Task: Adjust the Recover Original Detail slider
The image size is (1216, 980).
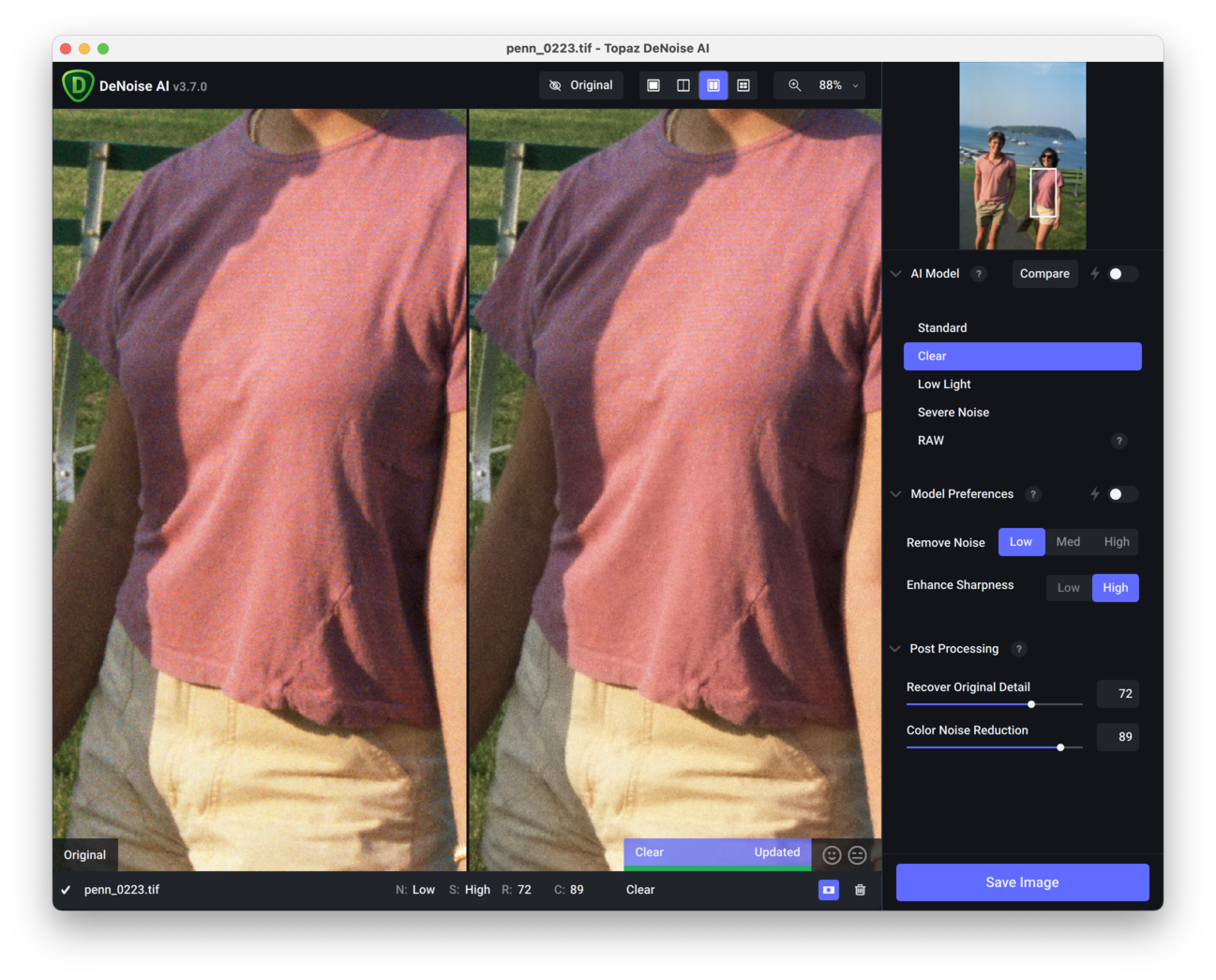Action: [1031, 704]
